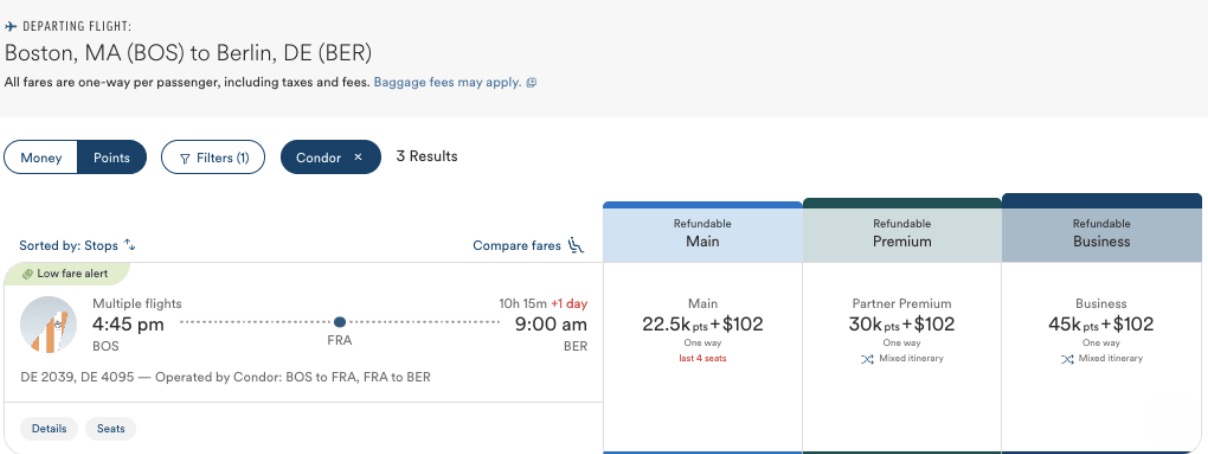
Task: Remove the Condor filter with the X
Action: (358, 157)
